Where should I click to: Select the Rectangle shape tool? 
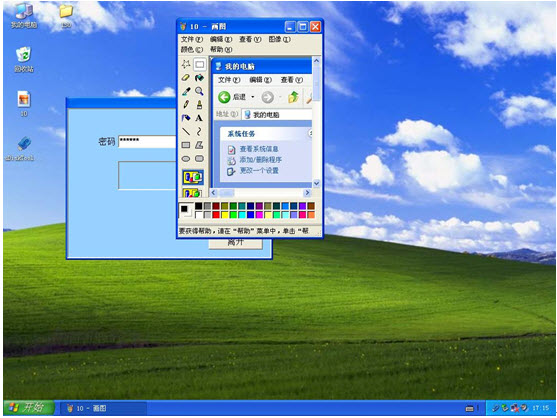pos(186,145)
